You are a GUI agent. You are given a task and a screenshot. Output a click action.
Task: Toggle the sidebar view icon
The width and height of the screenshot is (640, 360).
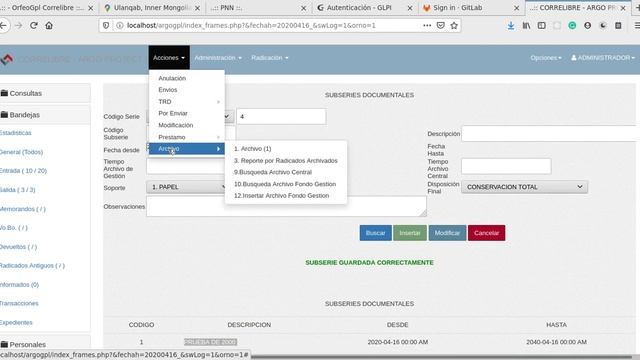tap(542, 25)
